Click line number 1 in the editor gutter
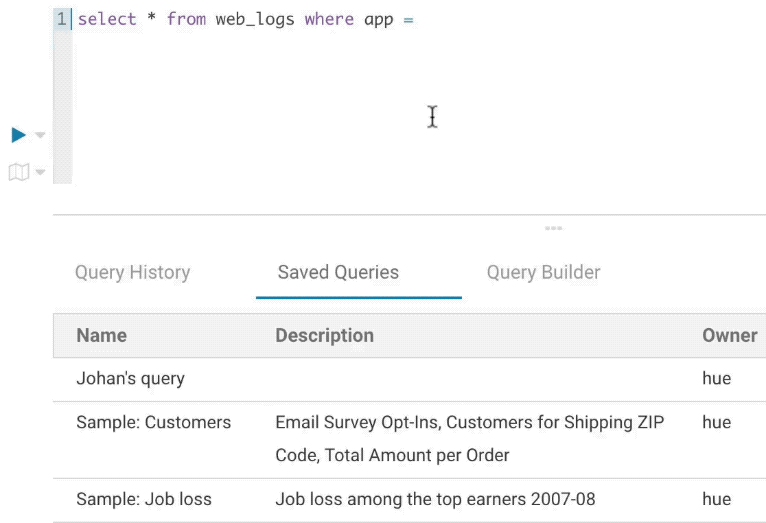This screenshot has height=523, width=766. coord(62,19)
